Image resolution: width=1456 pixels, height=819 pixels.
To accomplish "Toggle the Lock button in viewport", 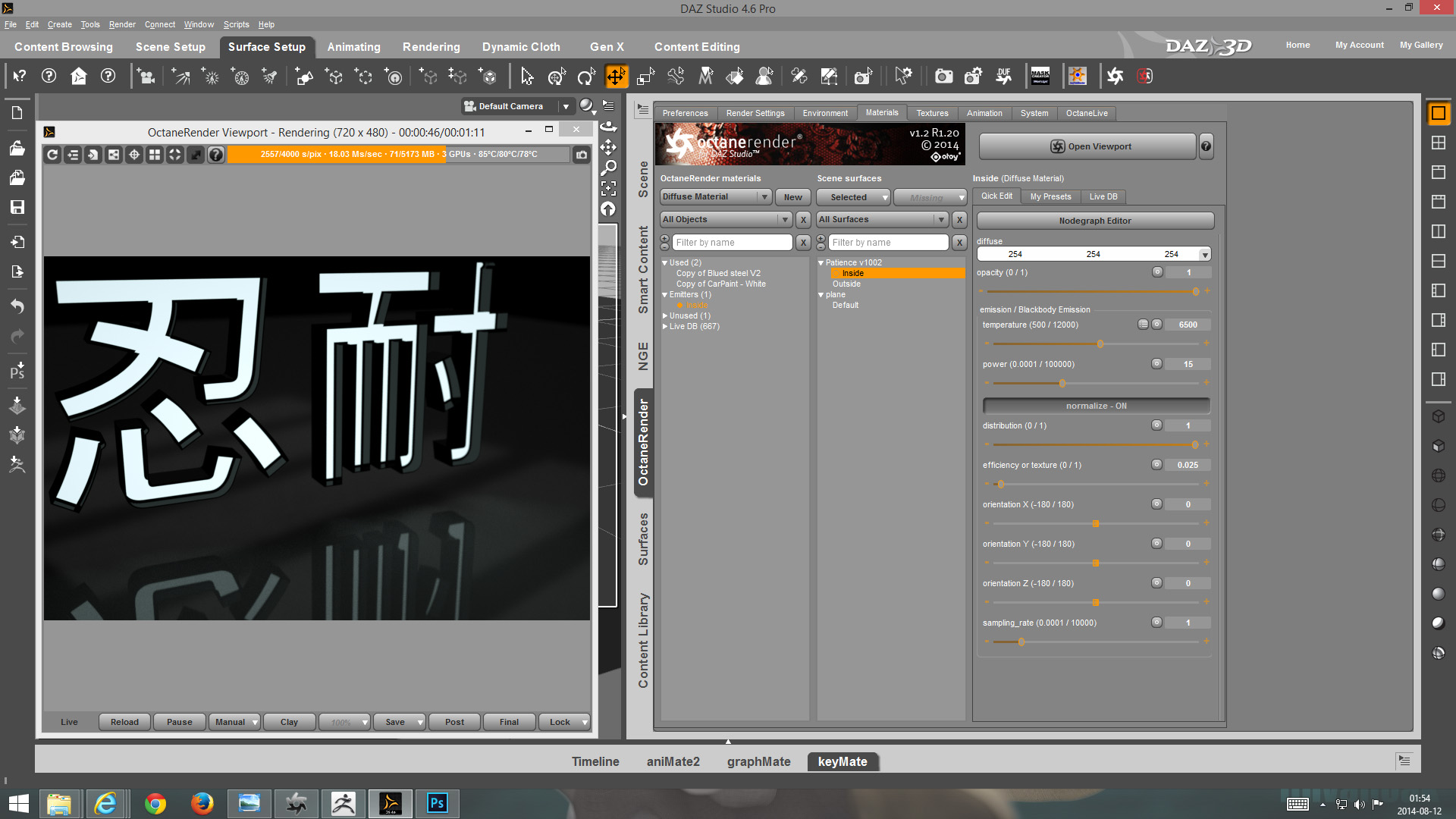I will tap(560, 722).
